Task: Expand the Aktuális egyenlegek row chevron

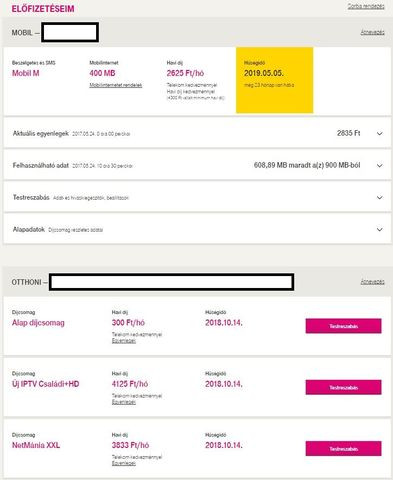Action: click(379, 134)
